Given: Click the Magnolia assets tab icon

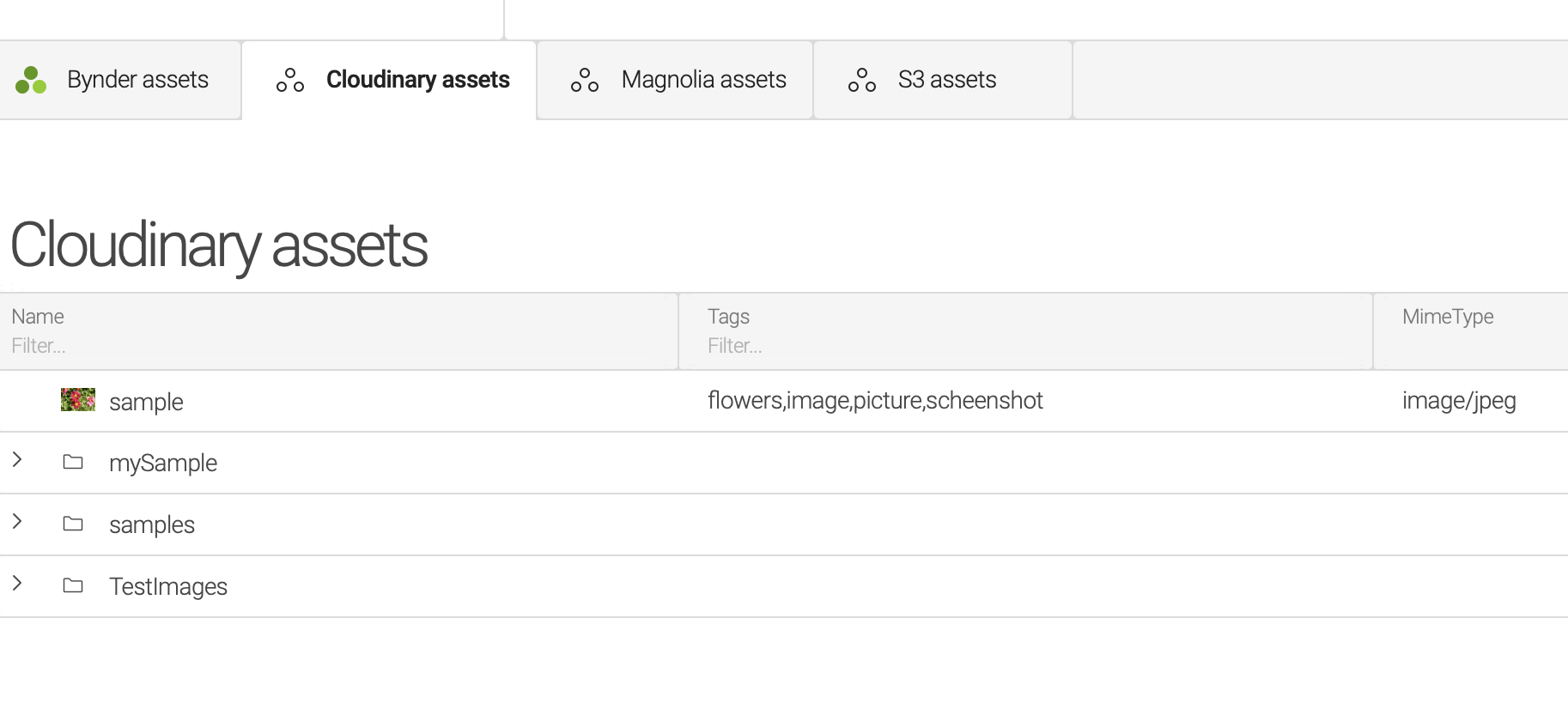Looking at the screenshot, I should tap(585, 81).
